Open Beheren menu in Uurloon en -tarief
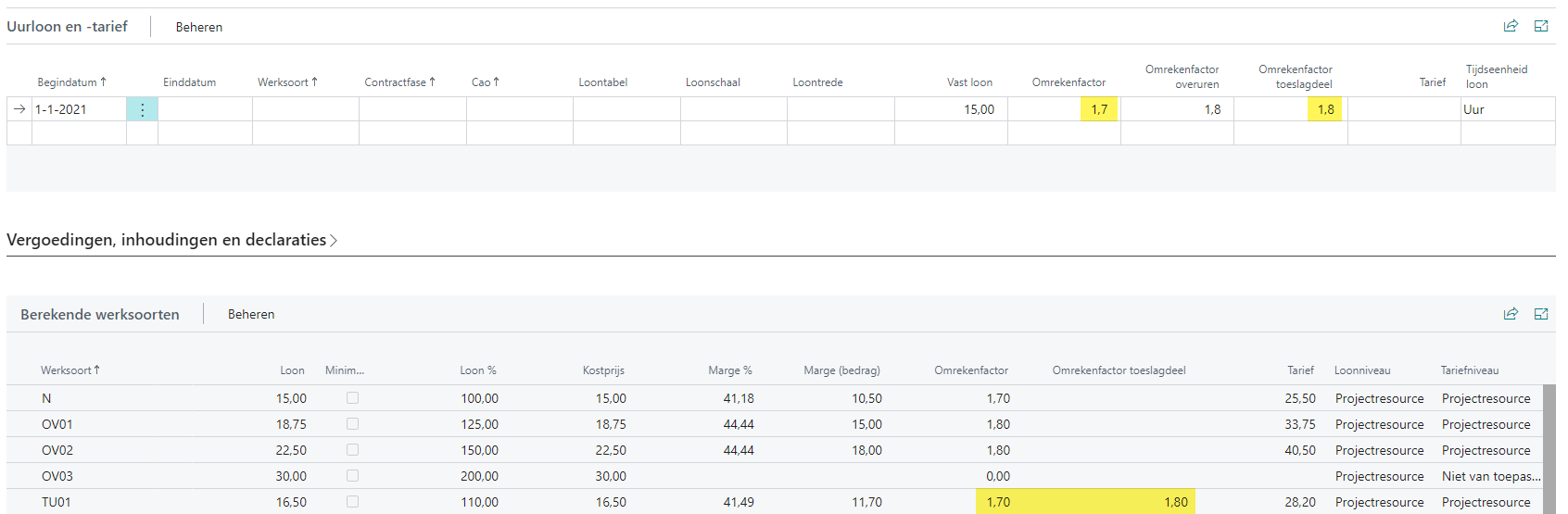 199,27
